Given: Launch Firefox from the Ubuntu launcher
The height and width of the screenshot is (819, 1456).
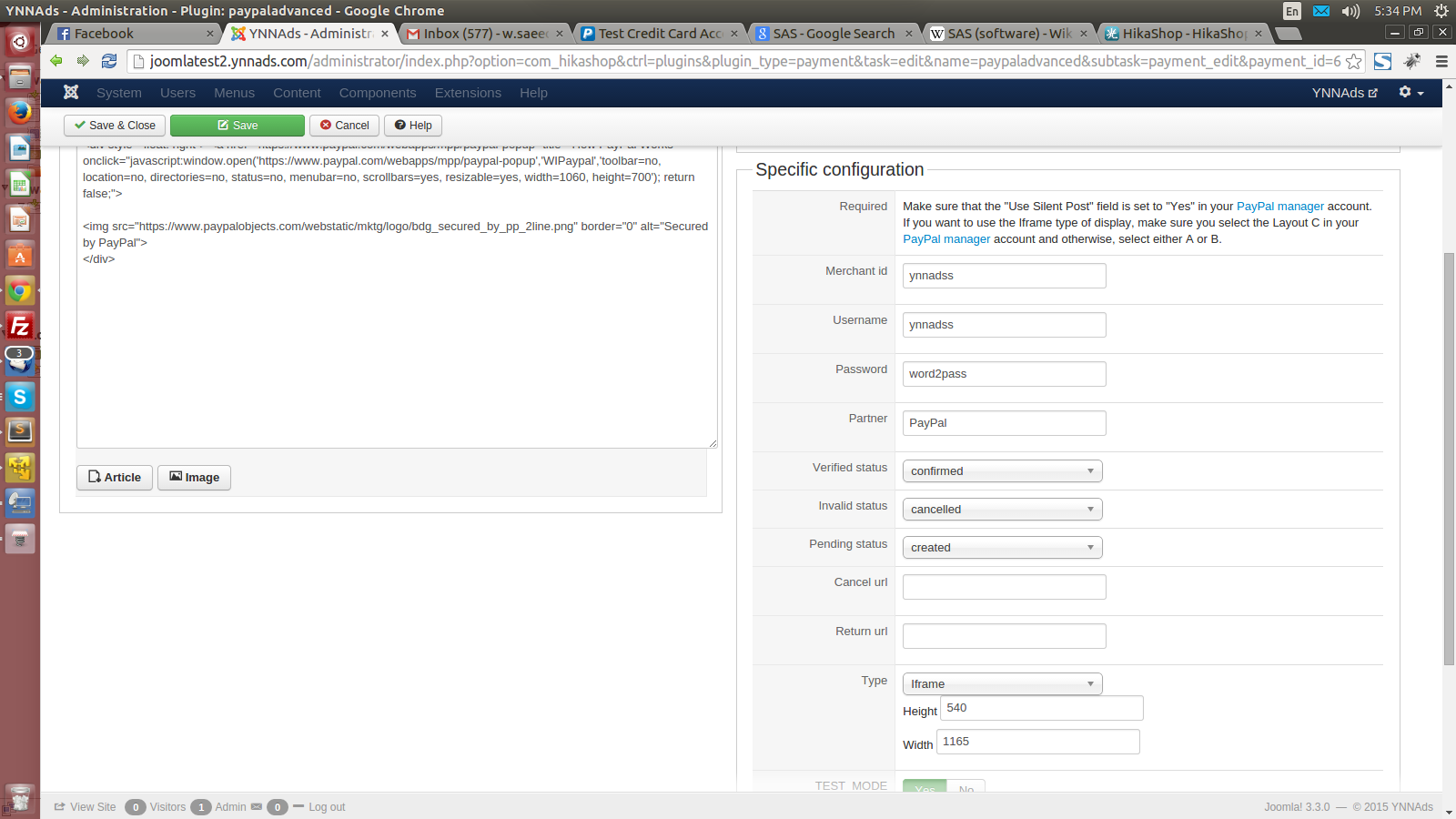Looking at the screenshot, I should click(20, 112).
